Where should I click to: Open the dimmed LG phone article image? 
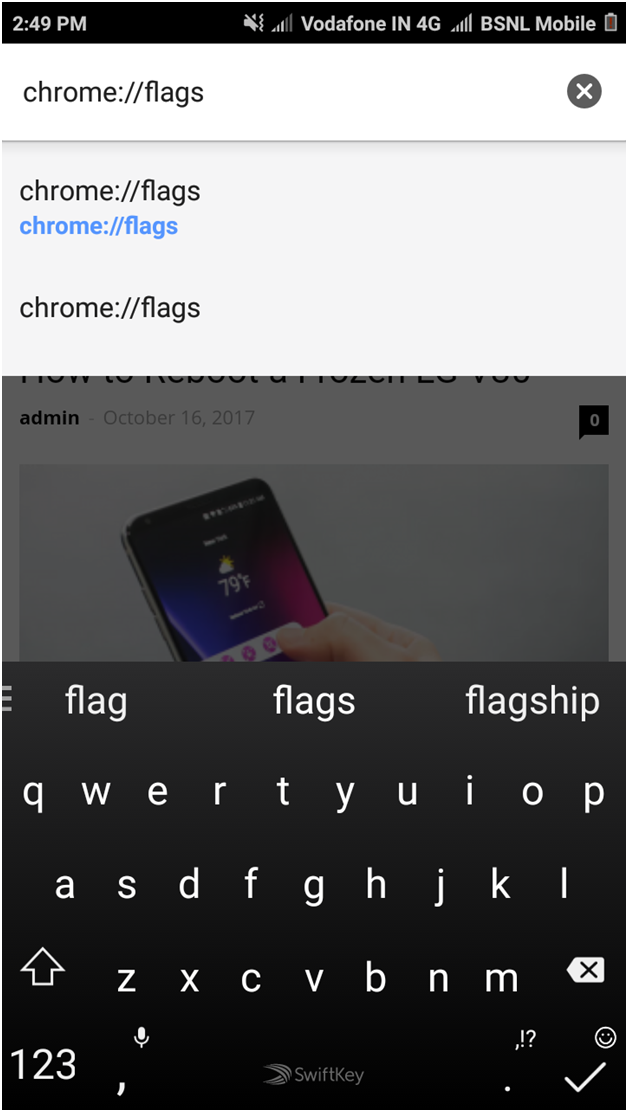point(313,563)
